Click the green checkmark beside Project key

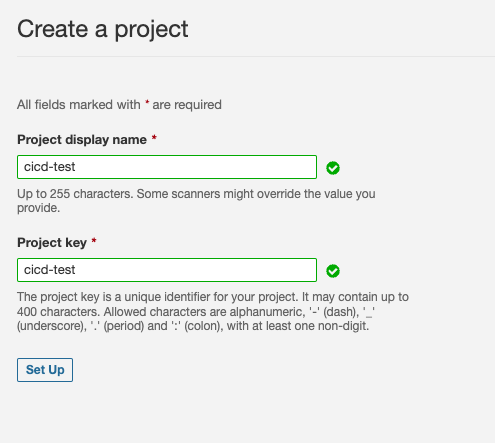click(333, 271)
